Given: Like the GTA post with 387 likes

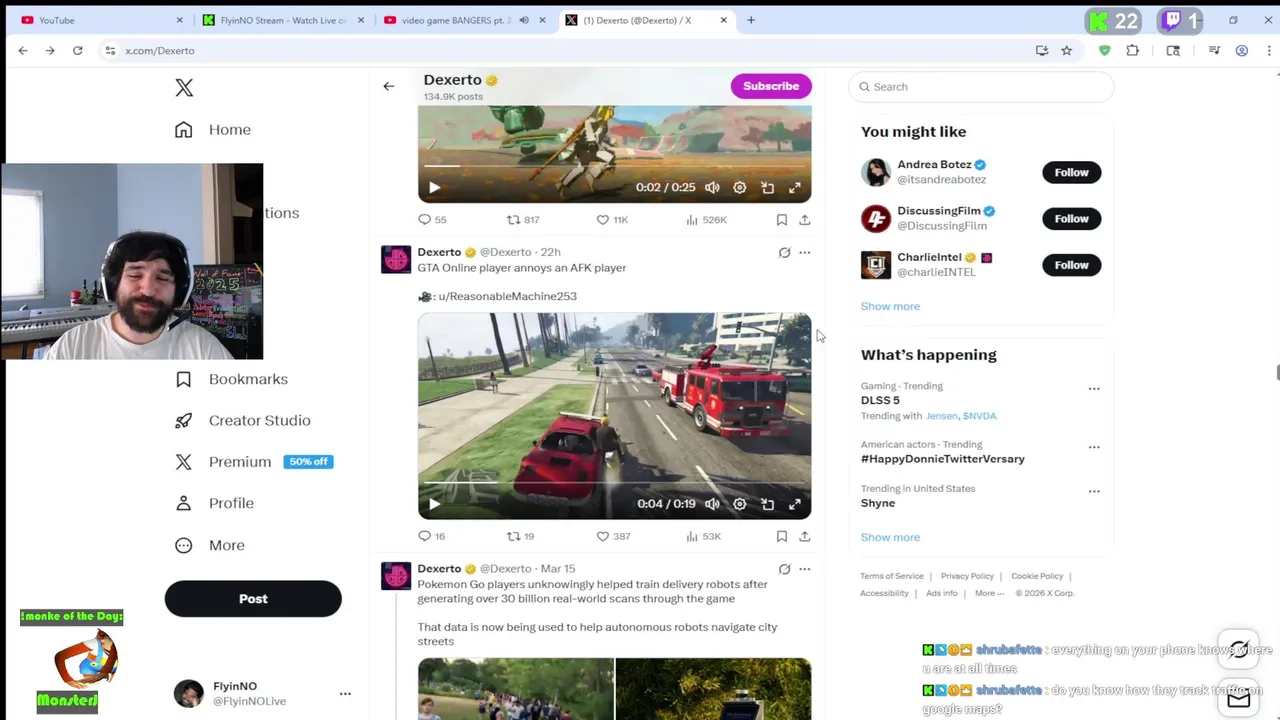Looking at the screenshot, I should click(613, 537).
